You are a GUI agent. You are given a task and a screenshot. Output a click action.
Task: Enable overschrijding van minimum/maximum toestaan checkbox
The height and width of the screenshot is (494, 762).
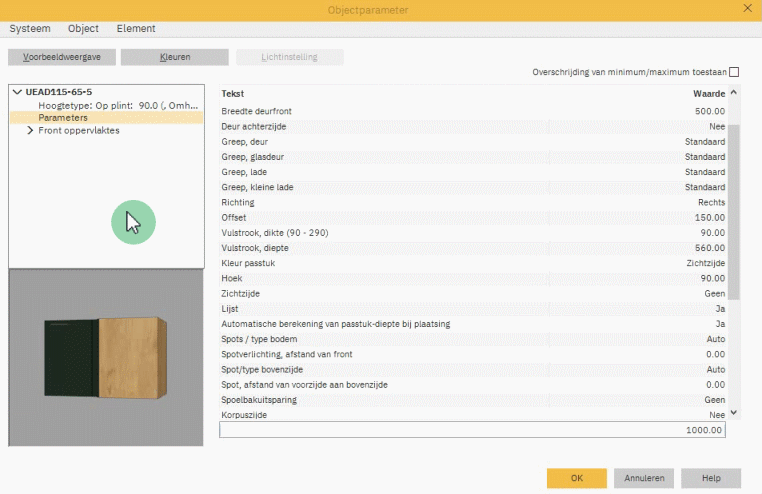coord(734,72)
